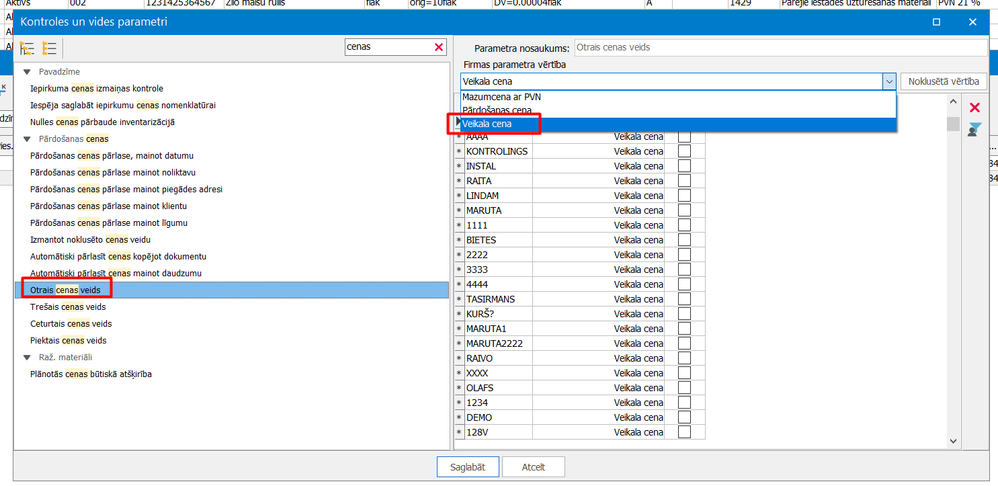The height and width of the screenshot is (486, 998).
Task: Tick the checkbox for user RAITA
Action: 684,181
